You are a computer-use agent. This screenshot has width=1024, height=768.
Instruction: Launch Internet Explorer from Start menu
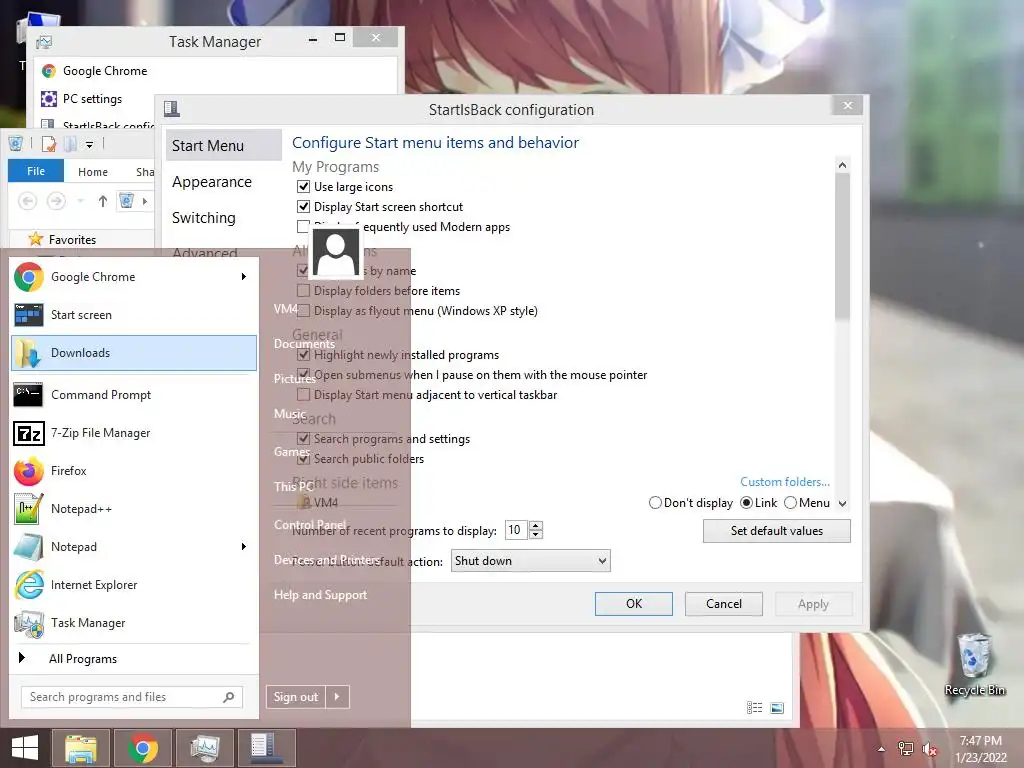134,584
